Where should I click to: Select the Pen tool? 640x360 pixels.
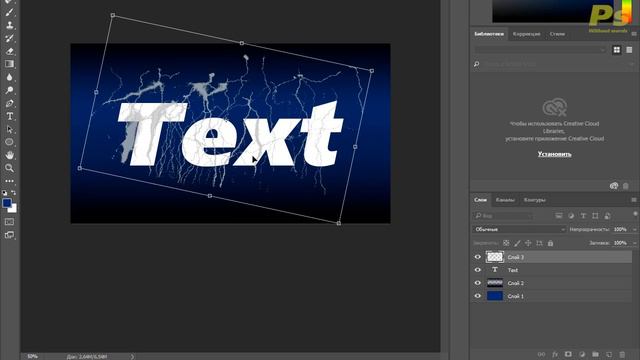[9, 103]
